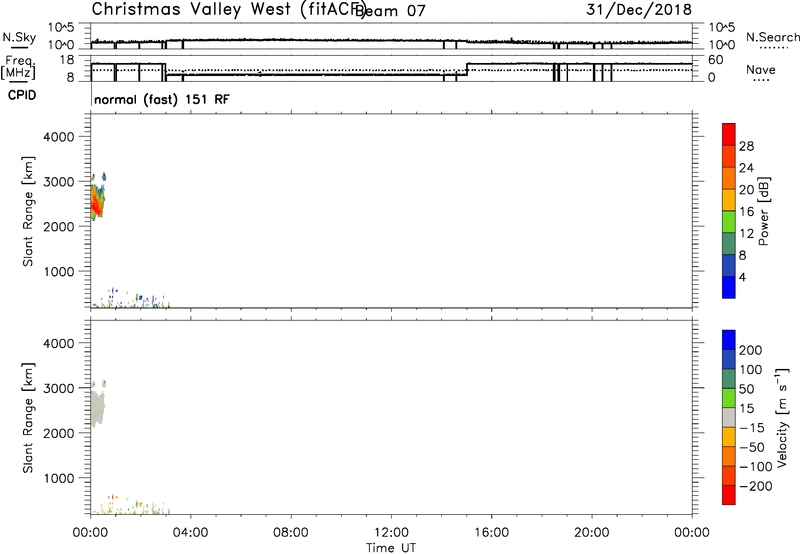Screen dimensions: 800x554
Task: Pick the light green segment of Velocity color bar
Action: 729,398
